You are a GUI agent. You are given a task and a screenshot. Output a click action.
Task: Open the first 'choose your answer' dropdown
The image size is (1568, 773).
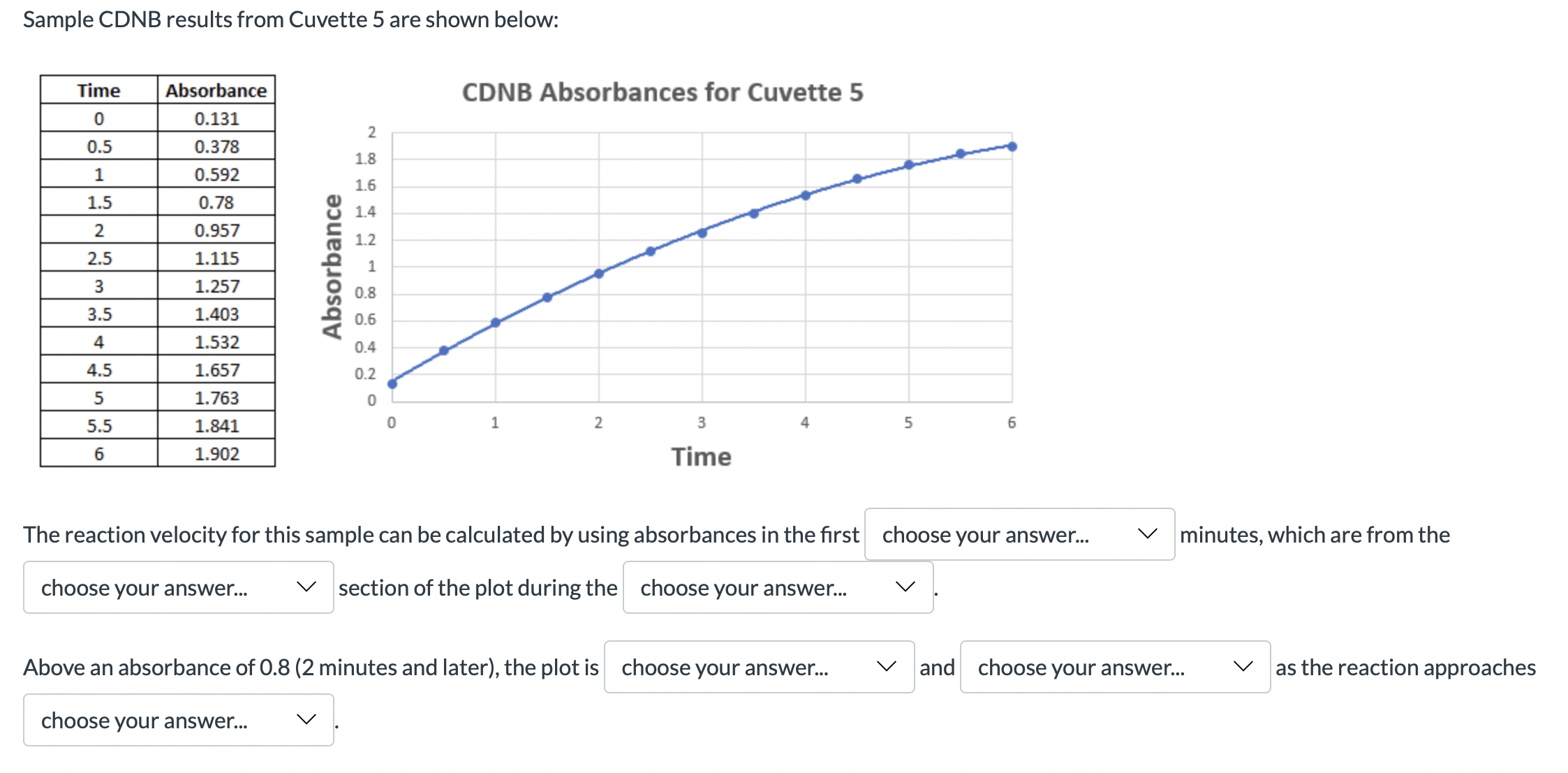click(1019, 535)
